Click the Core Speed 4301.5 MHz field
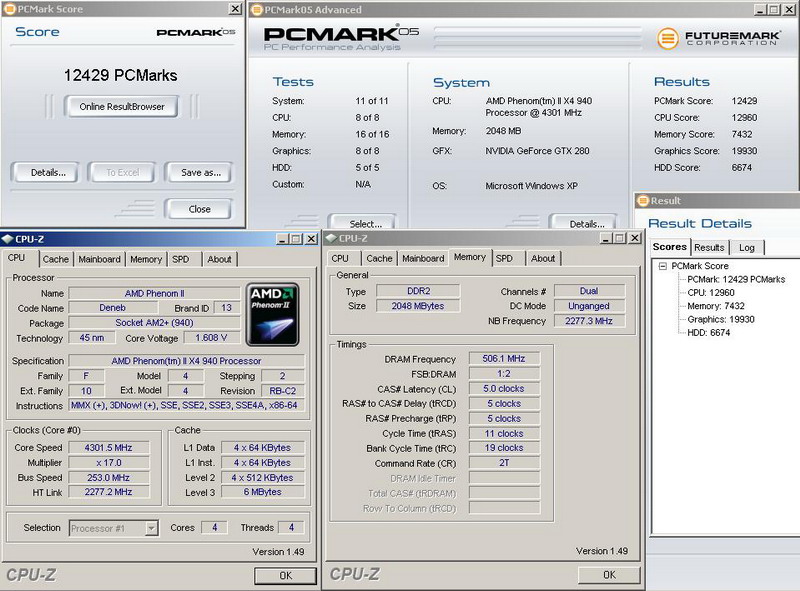Viewport: 800px width, 591px height. (109, 448)
